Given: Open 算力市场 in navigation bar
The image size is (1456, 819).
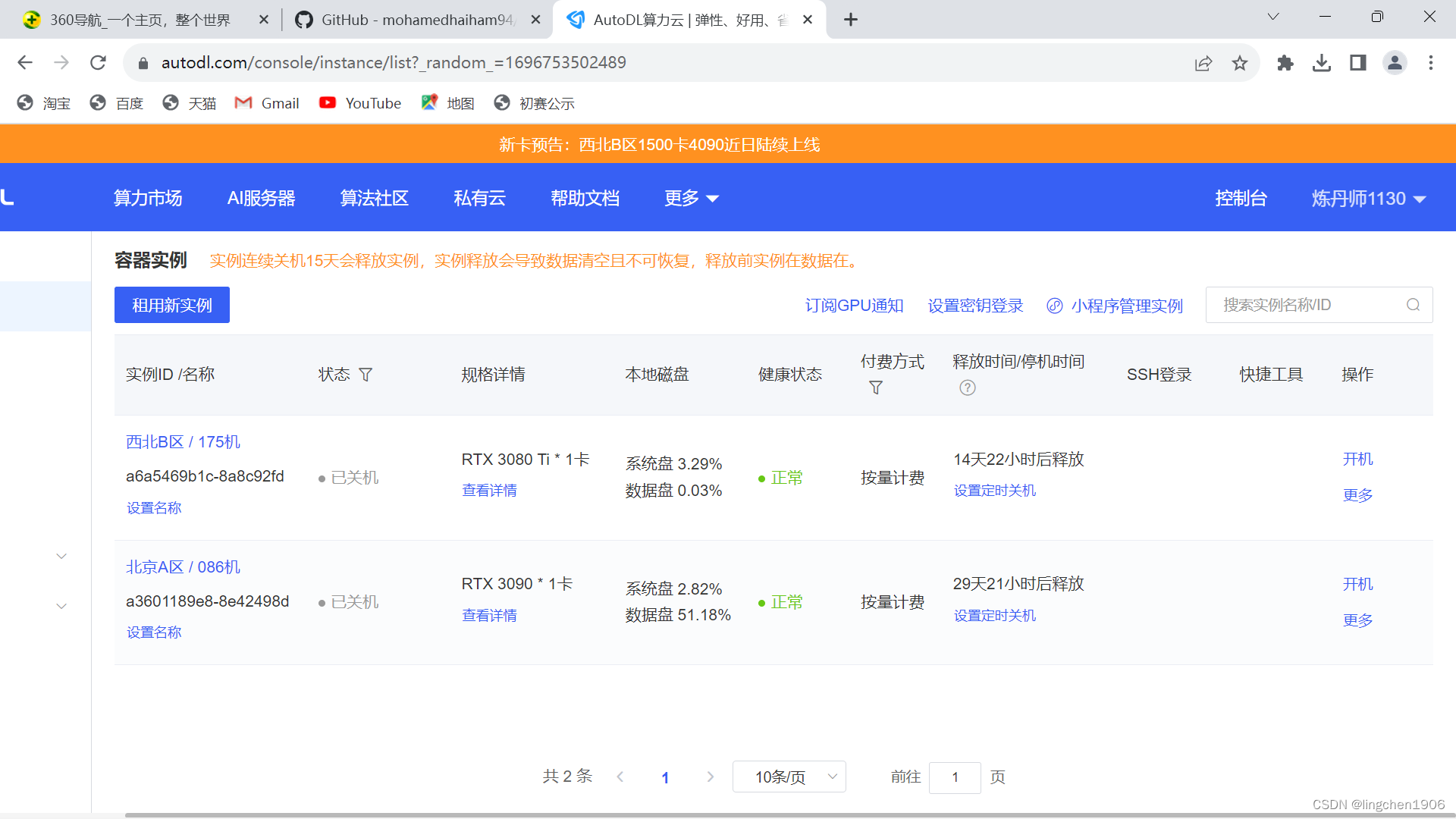Looking at the screenshot, I should pyautogui.click(x=148, y=198).
